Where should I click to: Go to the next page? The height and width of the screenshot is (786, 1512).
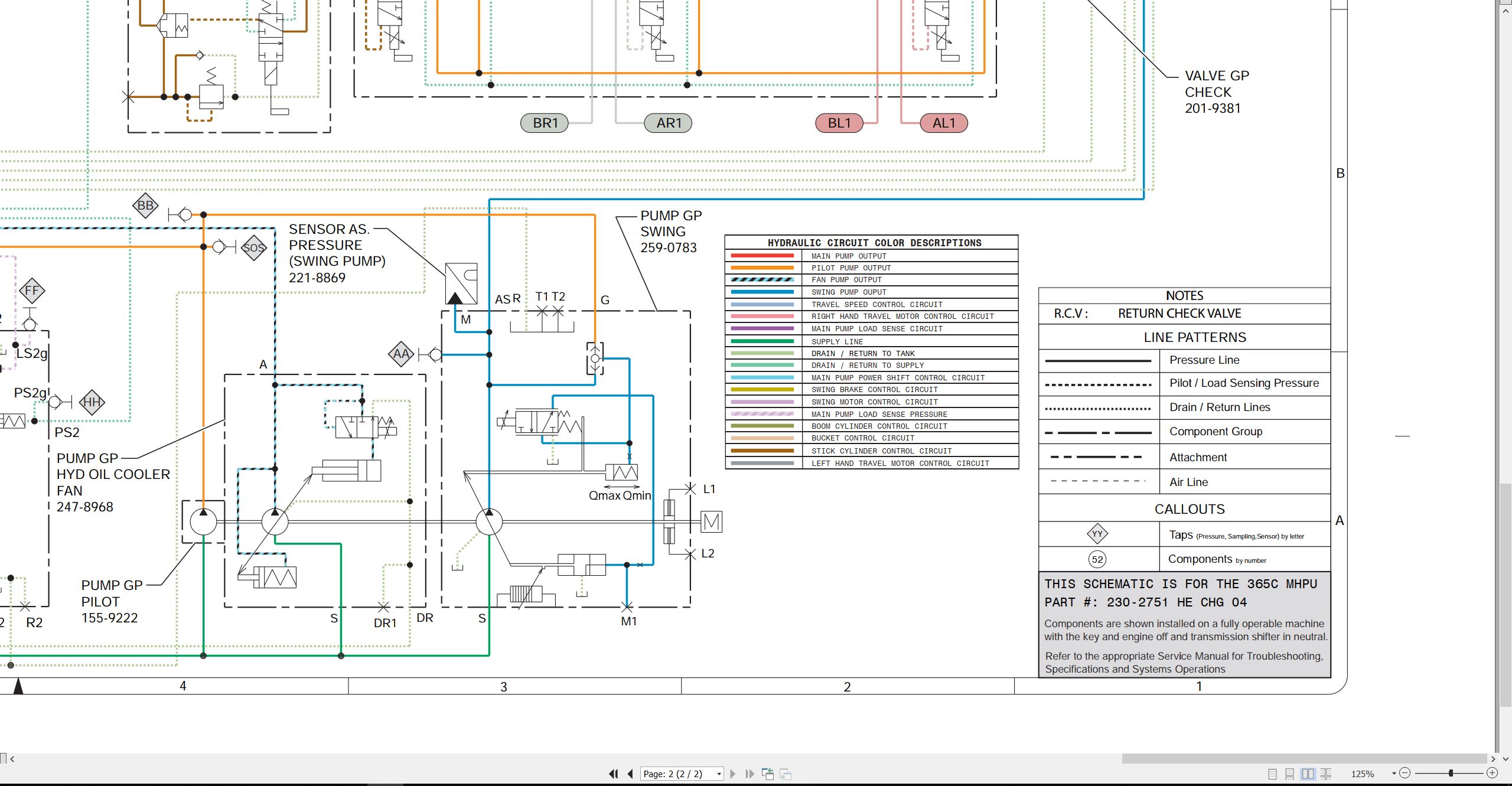pos(733,774)
